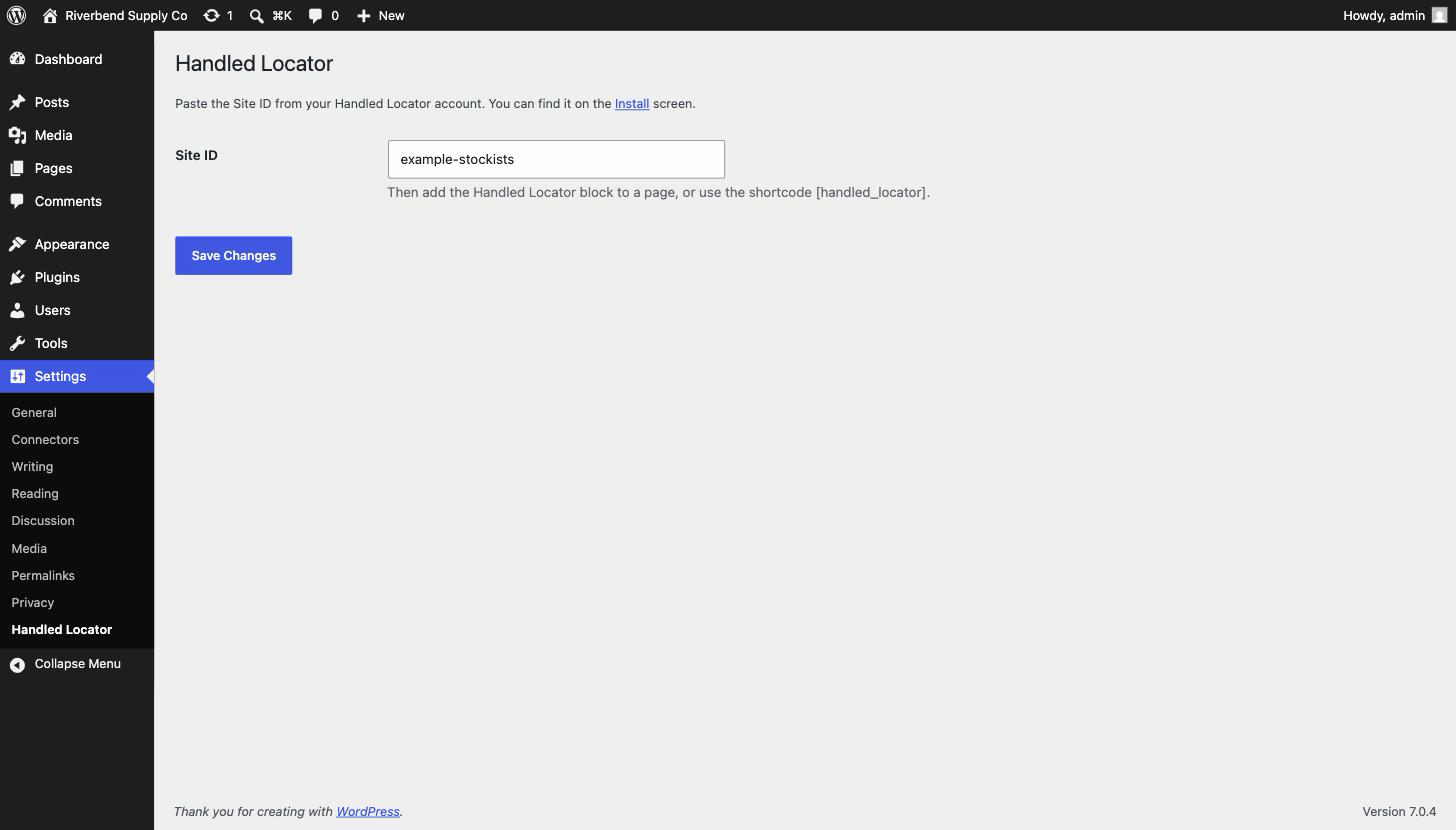Open Connectors settings submenu
Image resolution: width=1456 pixels, height=830 pixels.
coord(45,439)
